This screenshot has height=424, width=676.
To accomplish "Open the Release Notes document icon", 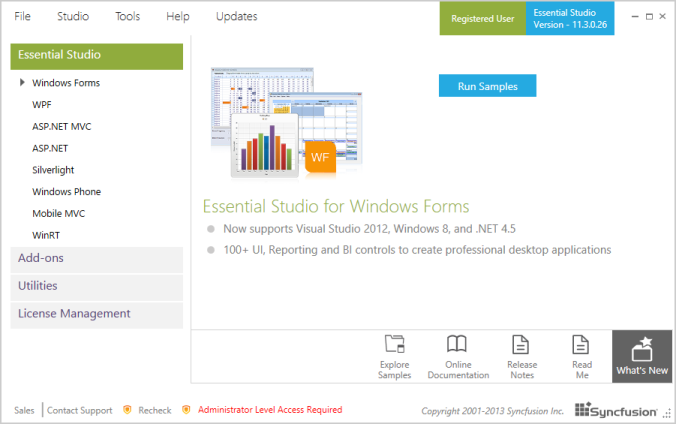I will [x=520, y=345].
